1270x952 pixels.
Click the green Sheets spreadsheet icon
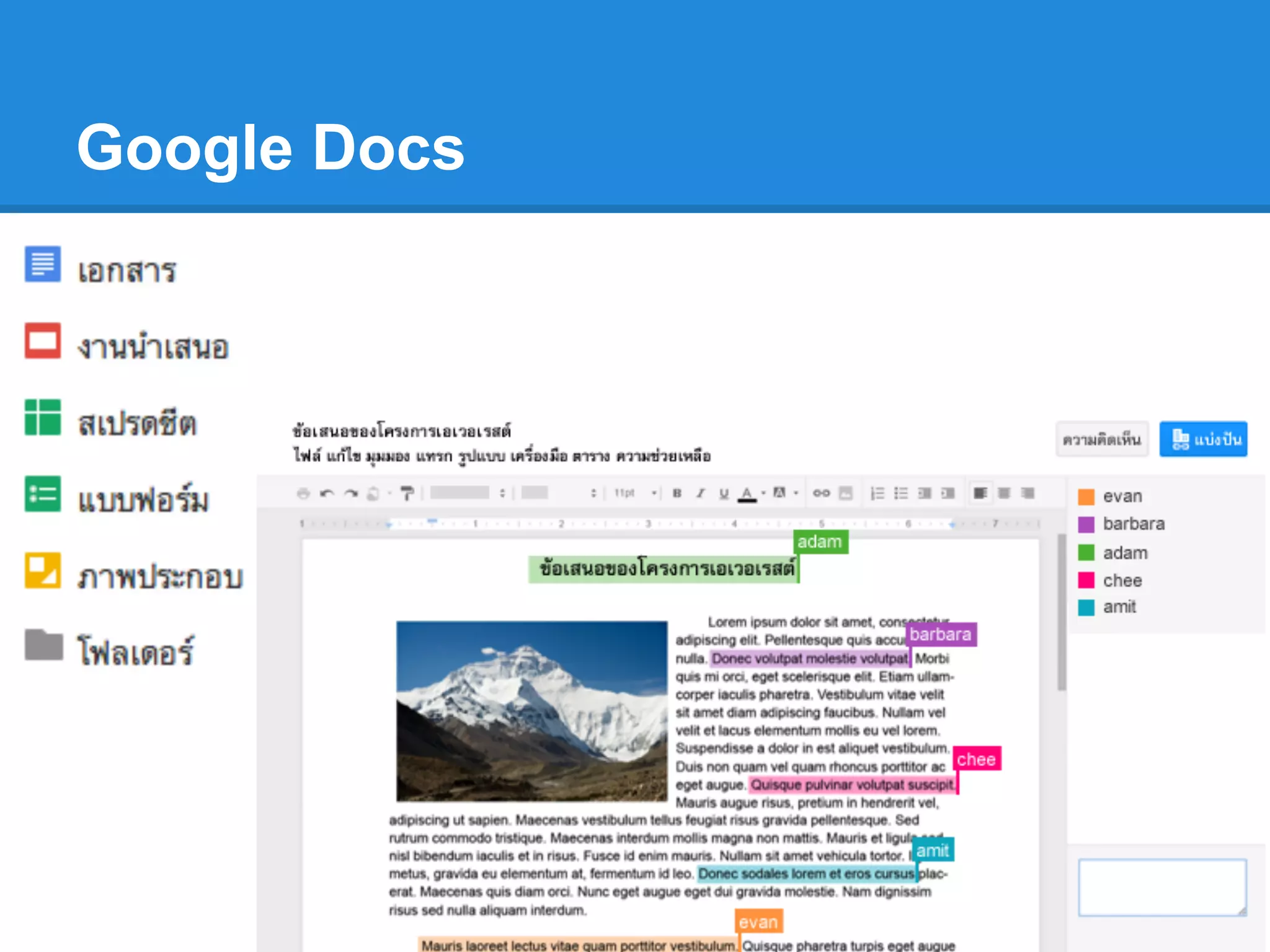[43, 417]
